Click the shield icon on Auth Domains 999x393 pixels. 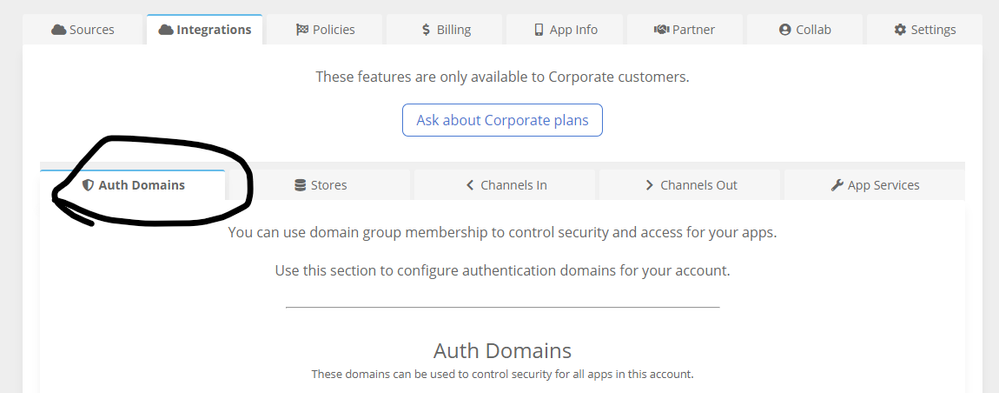[88, 185]
